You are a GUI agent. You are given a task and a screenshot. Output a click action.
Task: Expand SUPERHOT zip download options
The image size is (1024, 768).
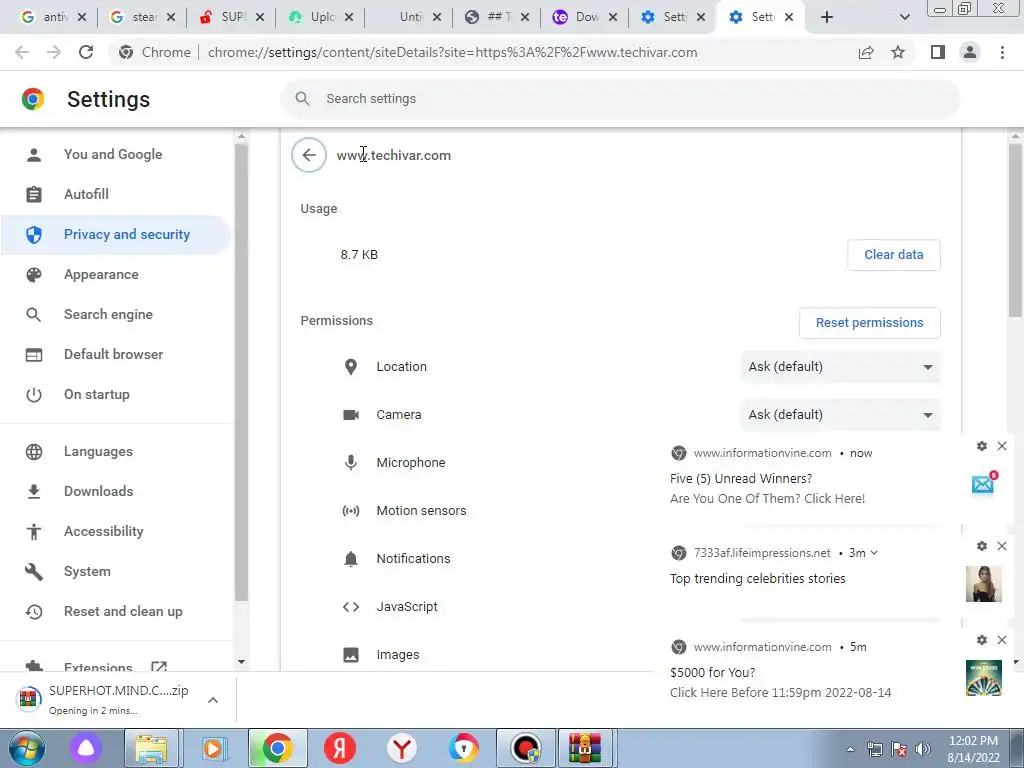coord(213,700)
